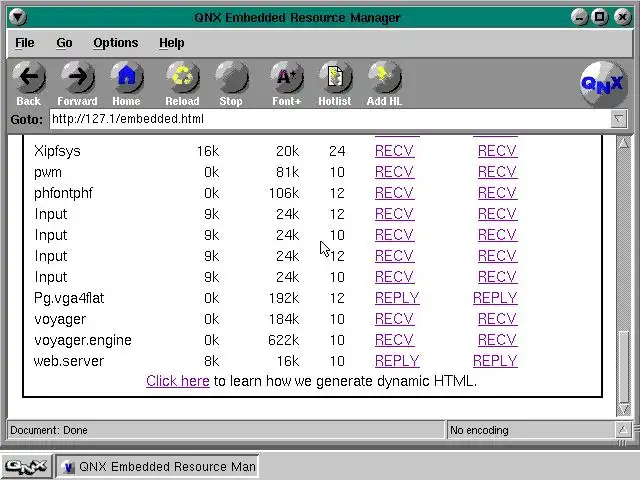The image size is (640, 480).
Task: Click the 16k value in Xipfsys row
Action: coord(208,151)
